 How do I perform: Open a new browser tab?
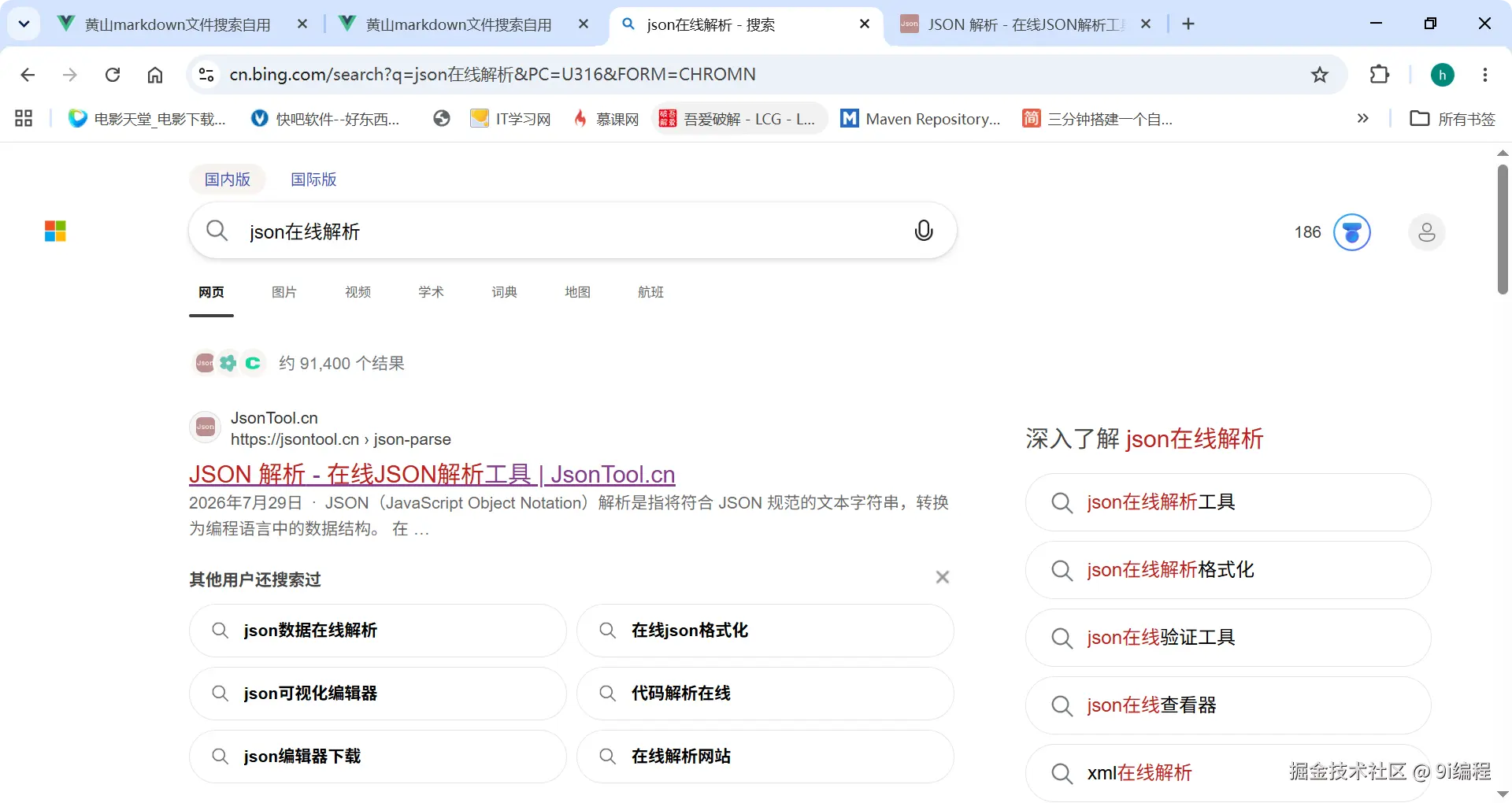pos(1188,24)
